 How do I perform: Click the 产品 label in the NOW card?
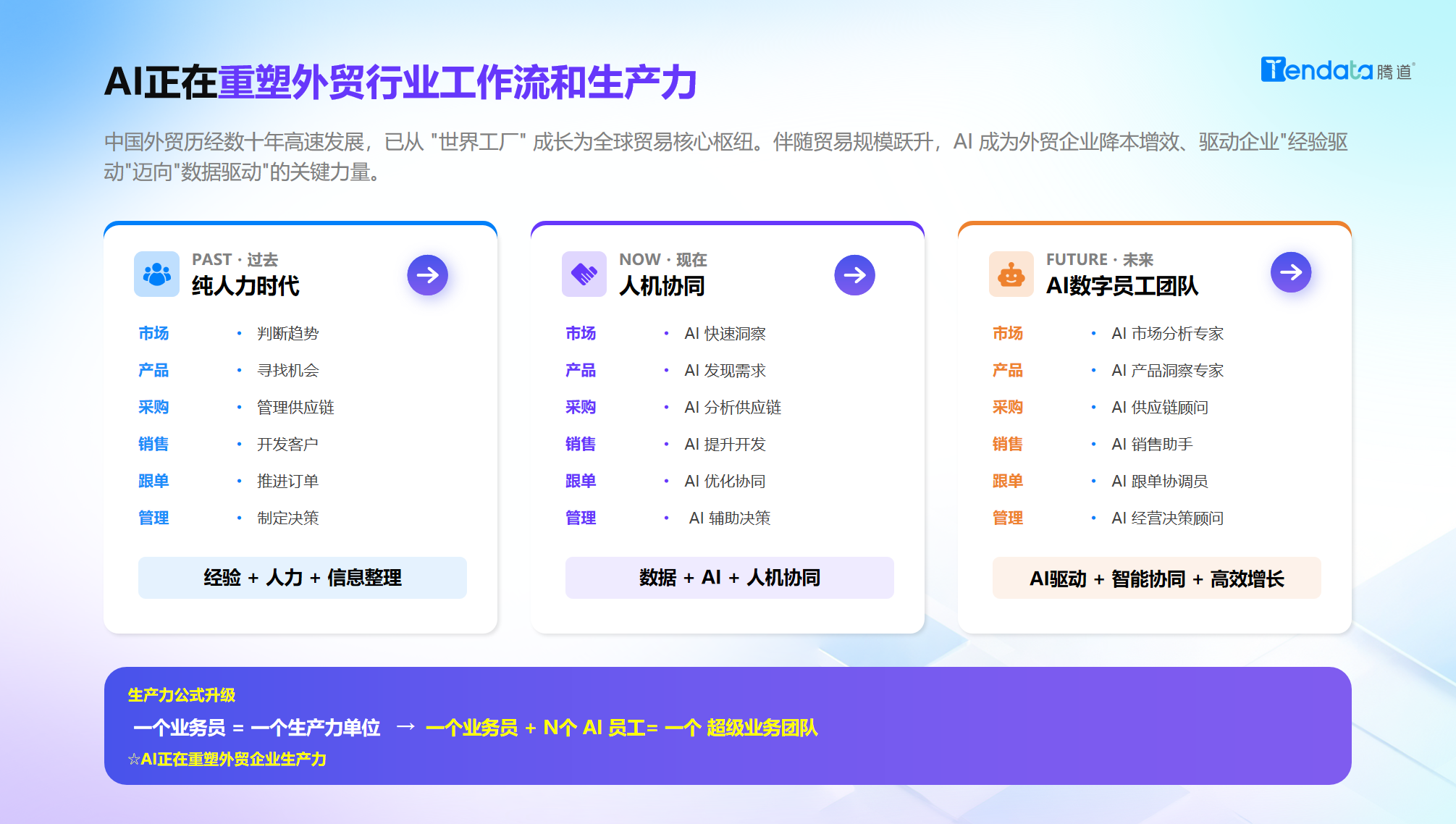tap(581, 370)
